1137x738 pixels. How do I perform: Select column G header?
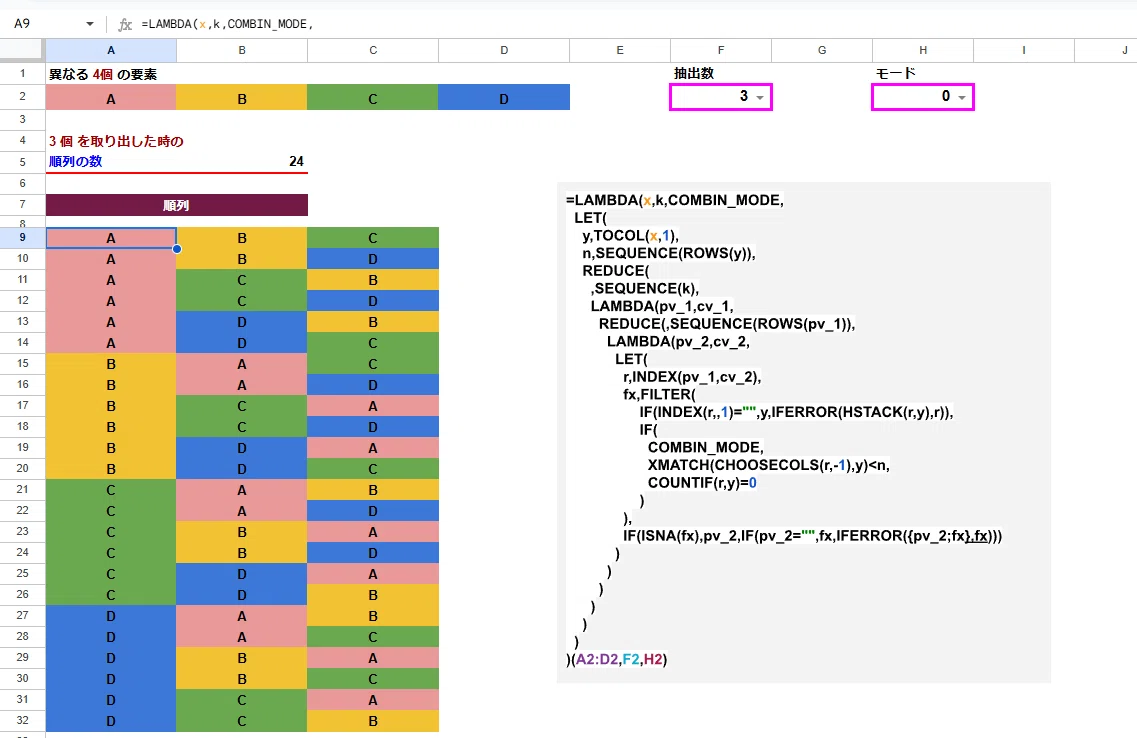coord(822,50)
